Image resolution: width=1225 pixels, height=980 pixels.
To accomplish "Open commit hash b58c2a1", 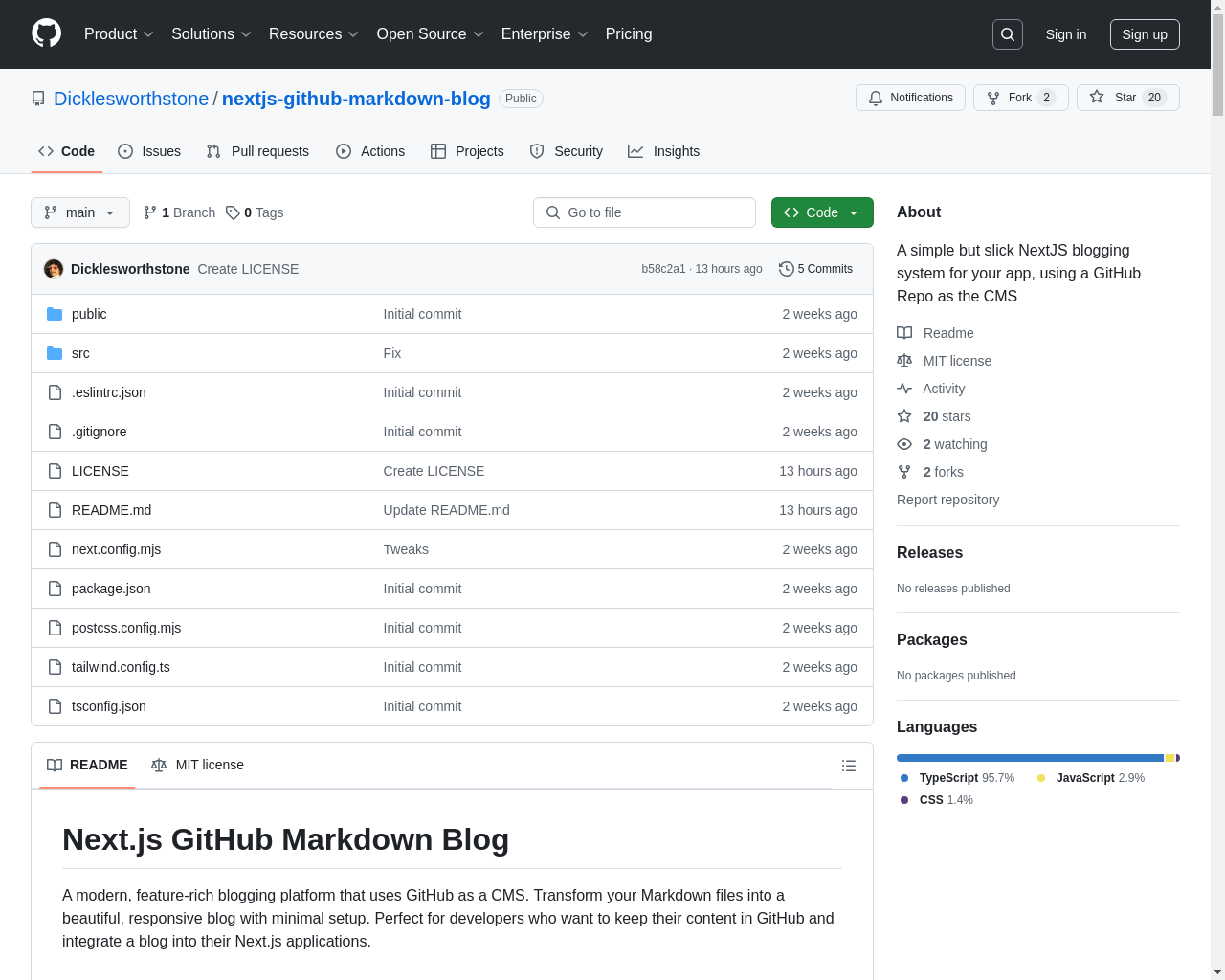I will tap(663, 269).
